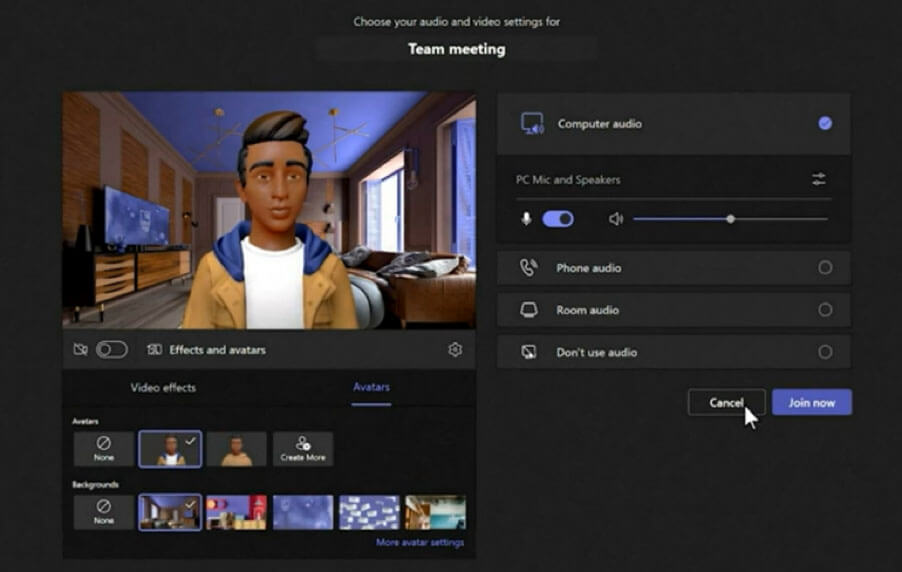Select the sticky-notes wall background
Image resolution: width=902 pixels, height=572 pixels.
pos(369,512)
